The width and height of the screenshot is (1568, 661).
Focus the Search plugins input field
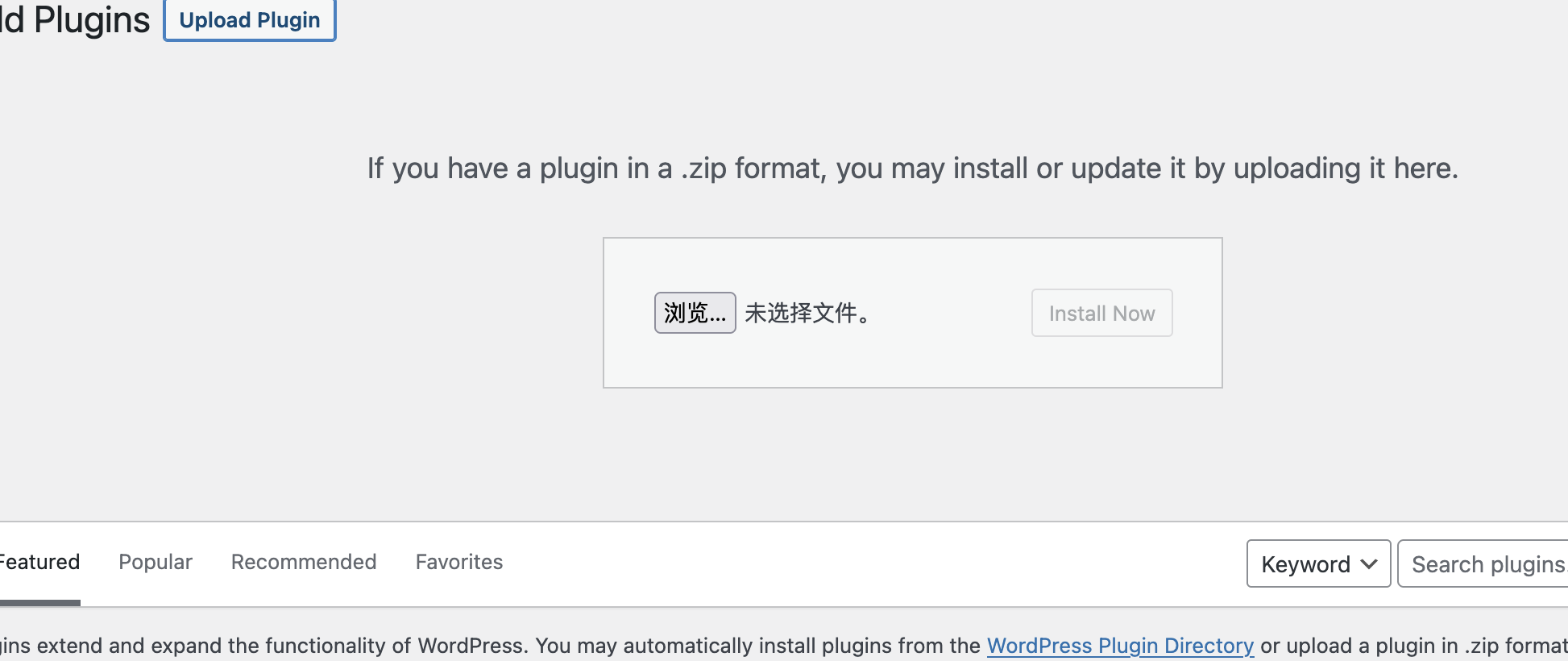1483,563
